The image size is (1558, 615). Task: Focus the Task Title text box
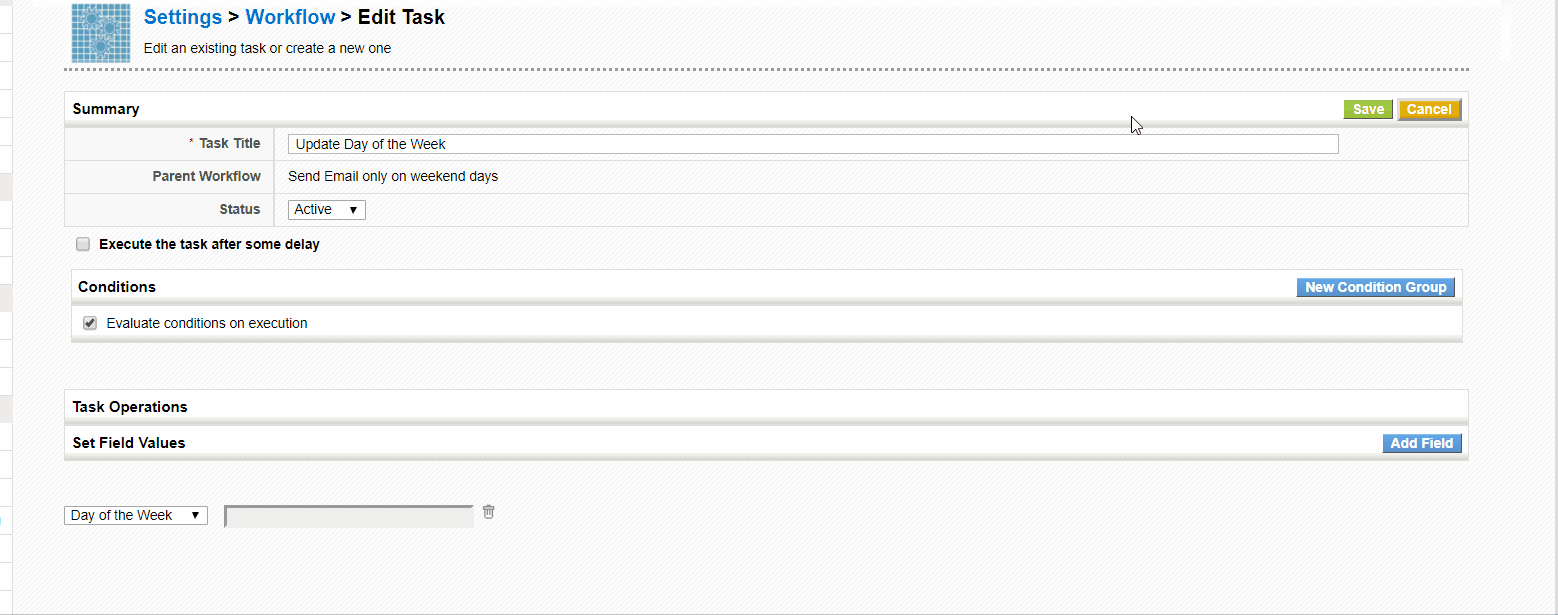(812, 144)
